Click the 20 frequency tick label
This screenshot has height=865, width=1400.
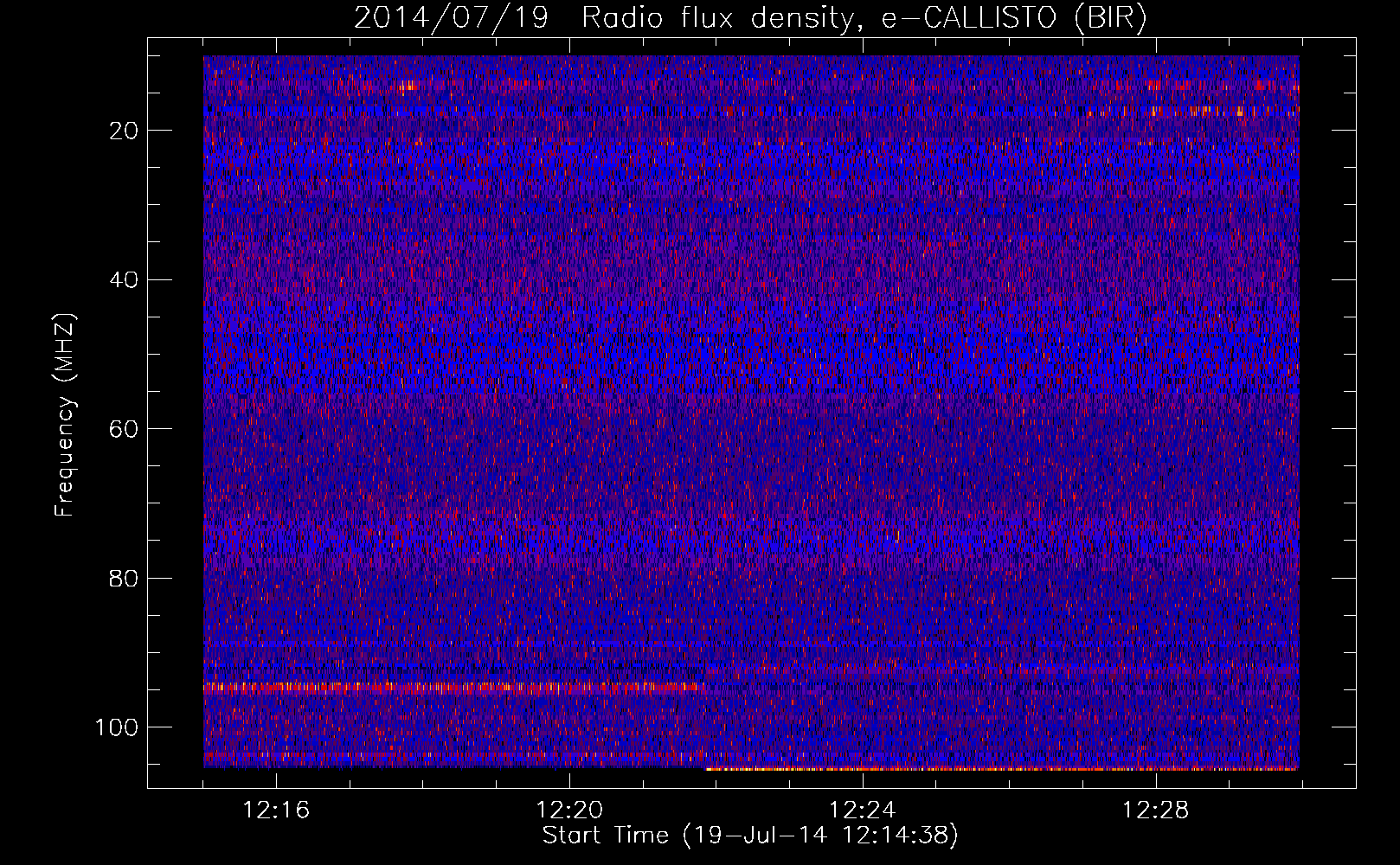click(x=125, y=131)
